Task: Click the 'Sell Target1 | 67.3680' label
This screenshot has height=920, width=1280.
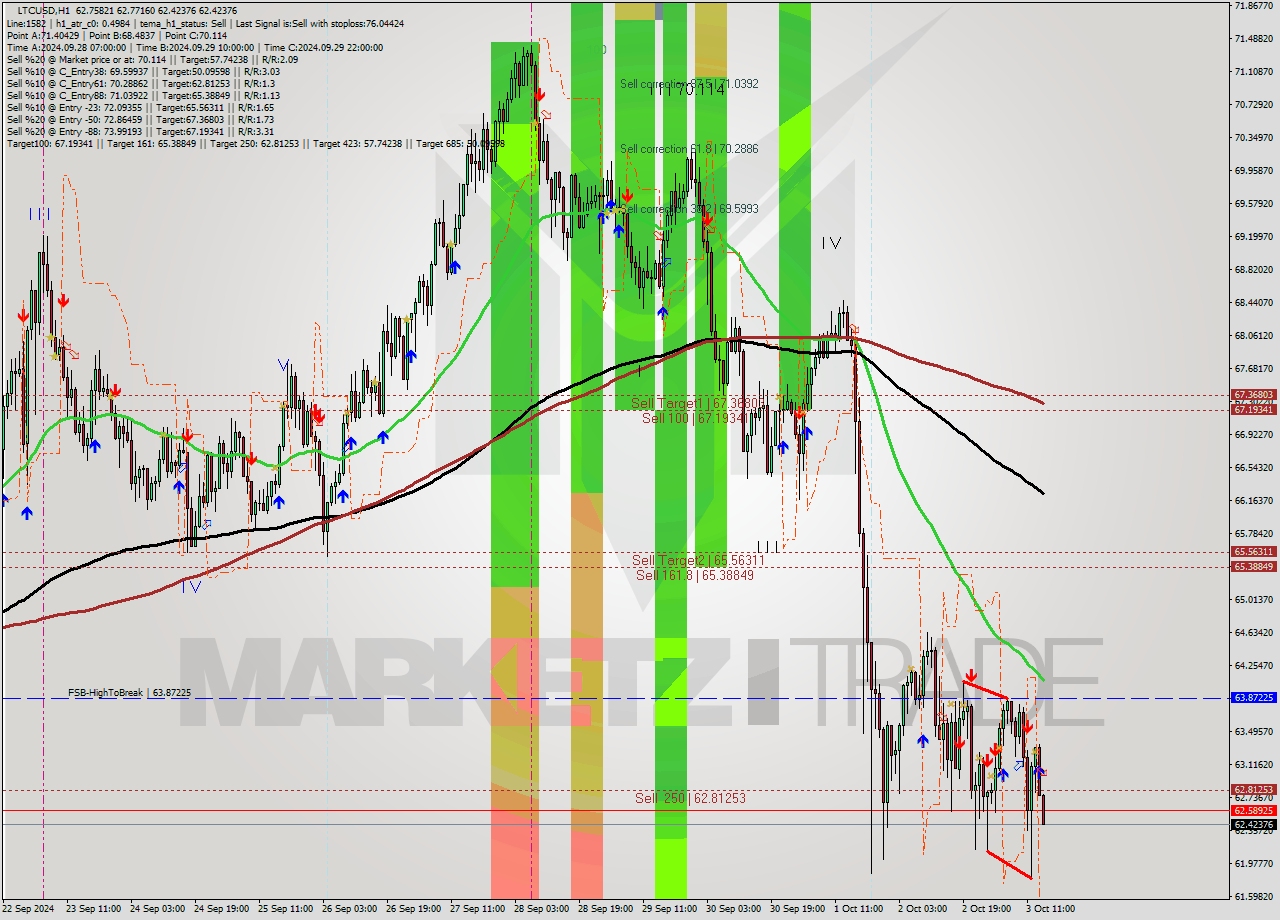Action: [x=697, y=403]
